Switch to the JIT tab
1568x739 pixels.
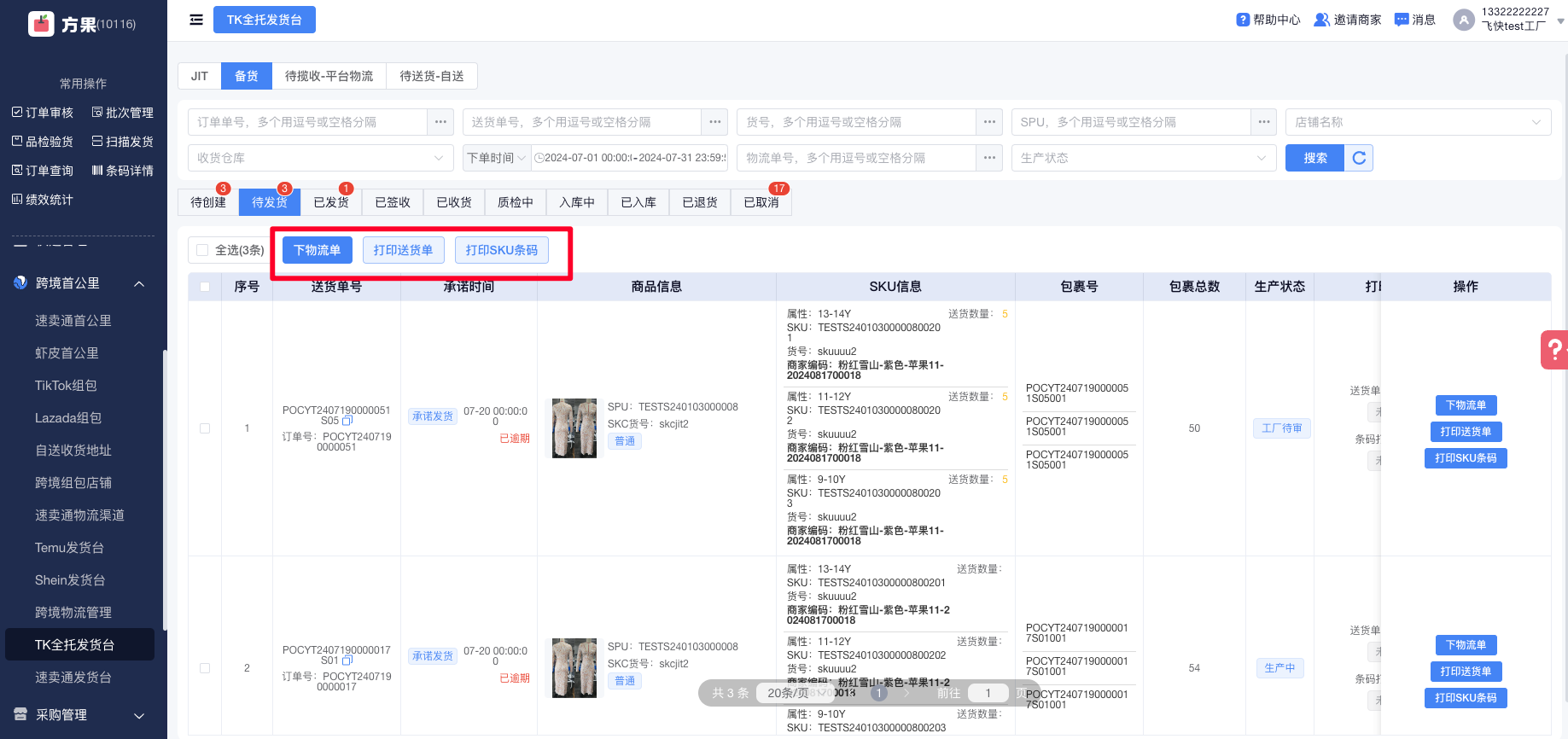click(x=200, y=76)
